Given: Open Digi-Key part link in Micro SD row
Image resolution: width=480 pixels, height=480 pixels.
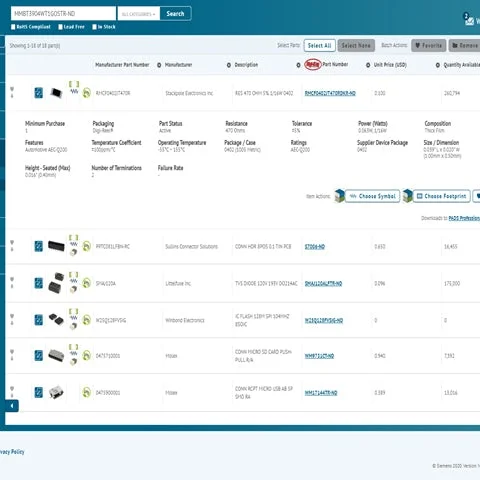Looking at the screenshot, I should coord(319,356).
